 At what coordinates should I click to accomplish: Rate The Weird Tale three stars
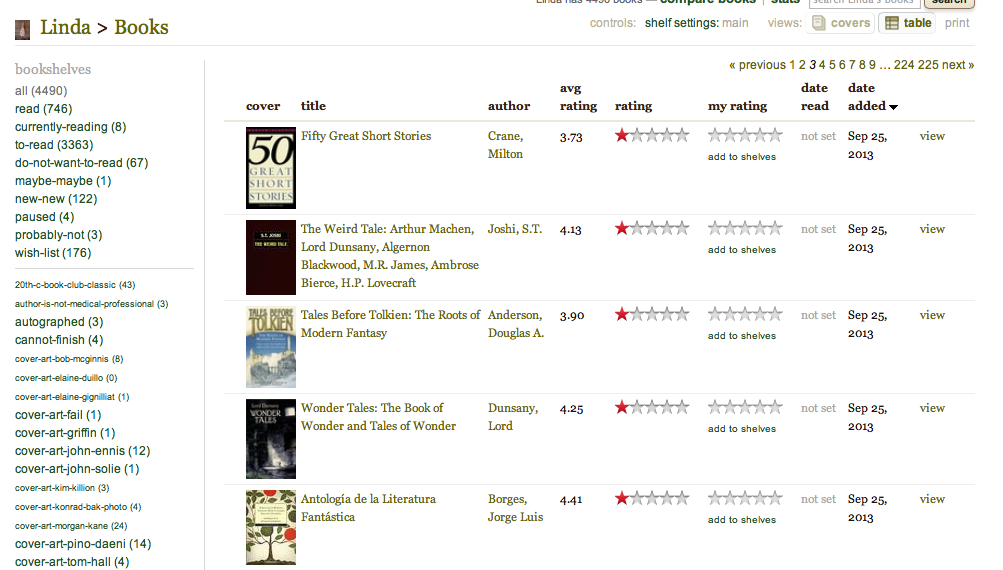(x=745, y=228)
